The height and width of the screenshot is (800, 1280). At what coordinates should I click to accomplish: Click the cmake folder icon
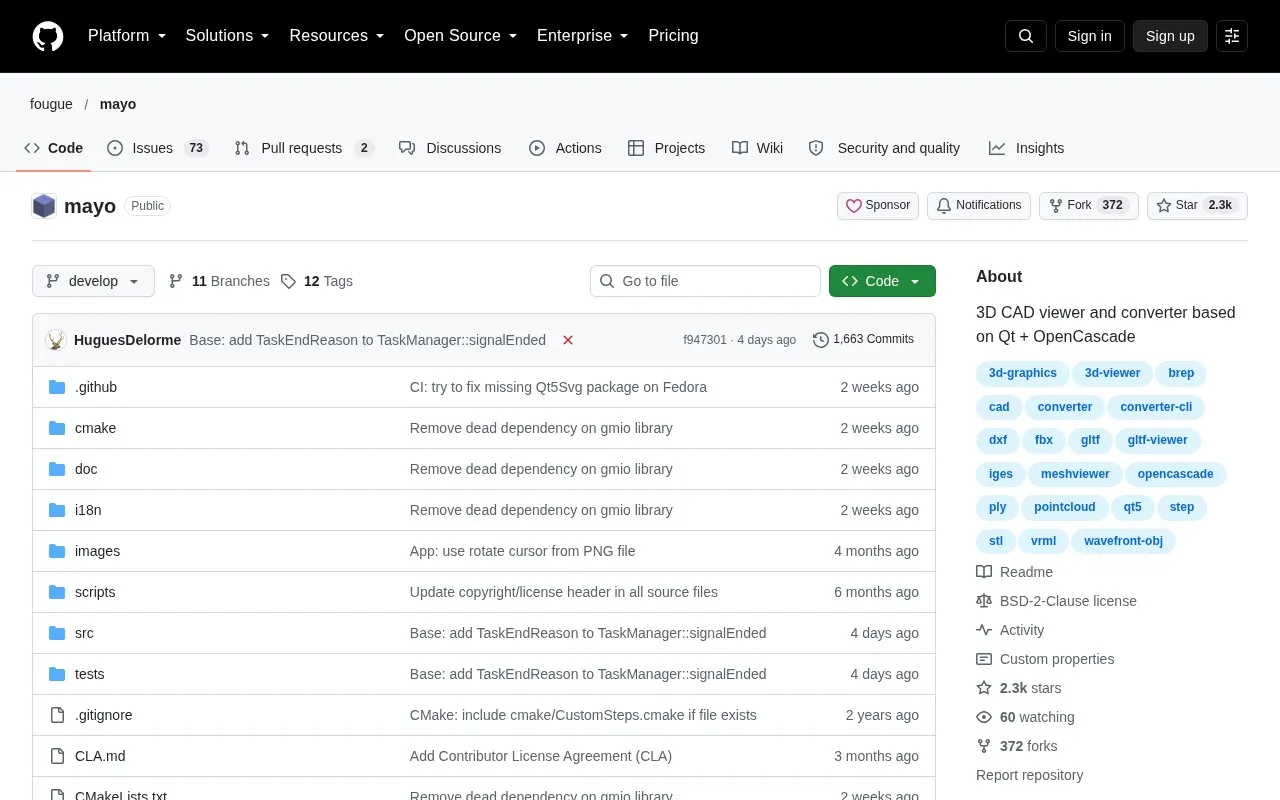coord(57,428)
